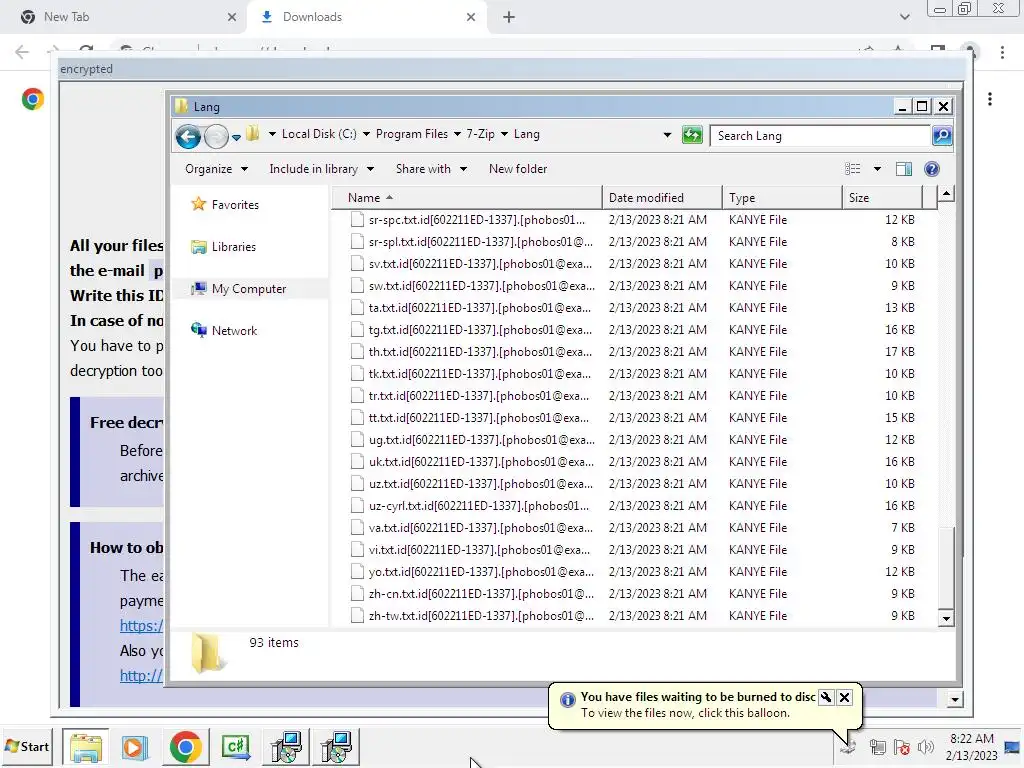
Task: Refresh the Lang folder view
Action: [692, 135]
